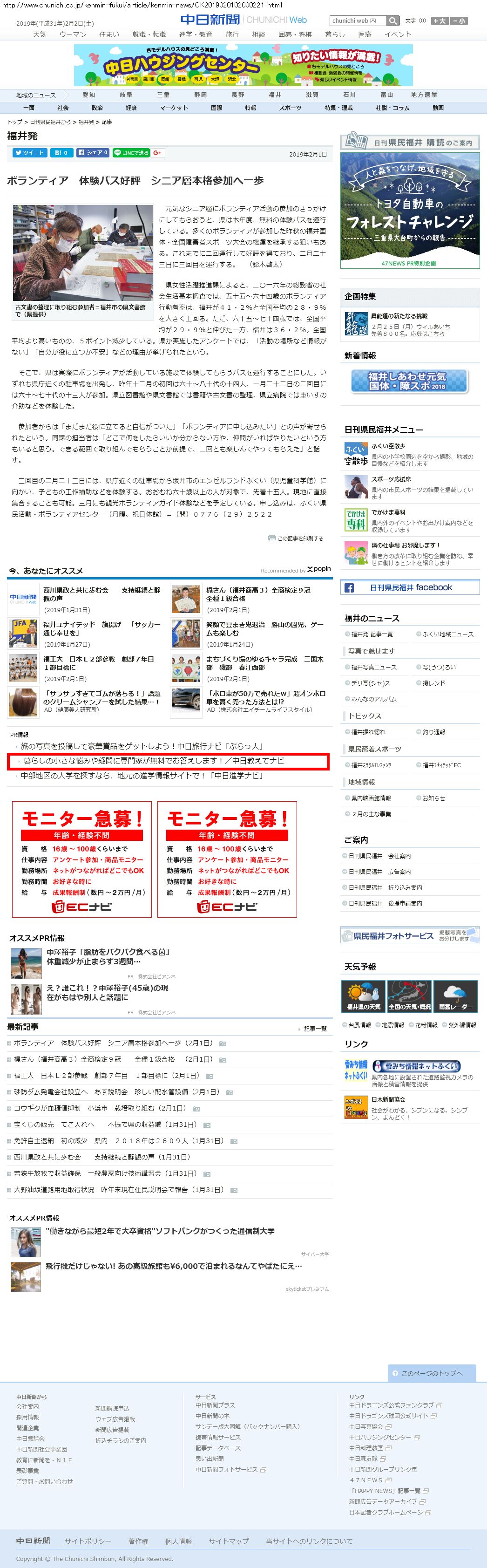Open 日刊県民福井 facebook banner
Screen dimensions: 487x1568
click(x=410, y=587)
